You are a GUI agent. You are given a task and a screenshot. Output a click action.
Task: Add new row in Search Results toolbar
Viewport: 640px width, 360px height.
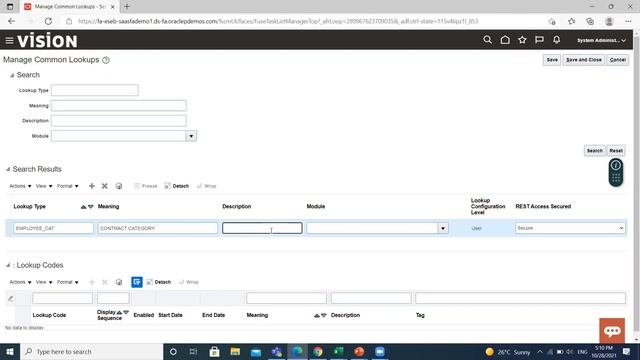pos(92,186)
